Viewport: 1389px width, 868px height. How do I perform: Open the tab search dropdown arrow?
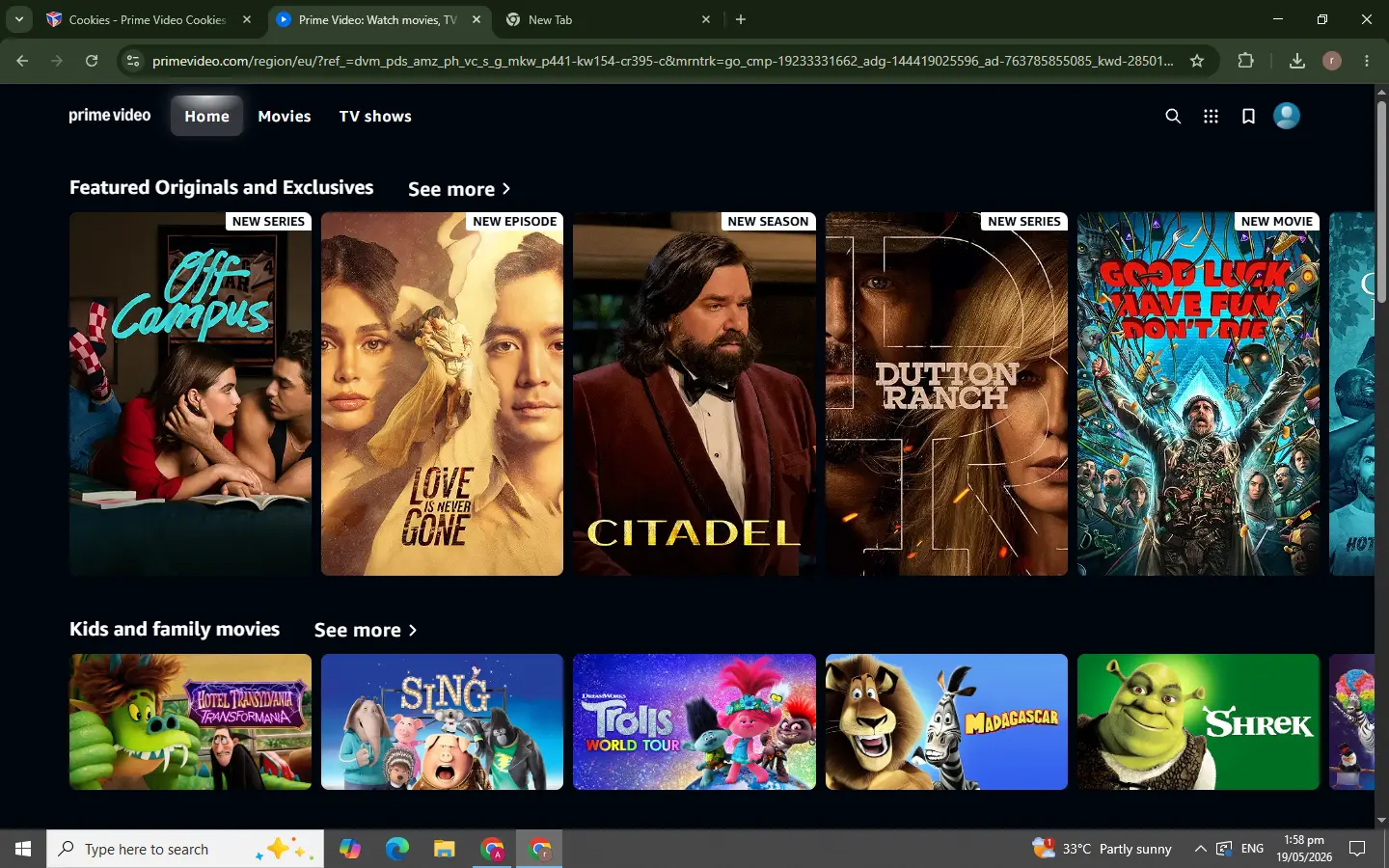[x=18, y=19]
